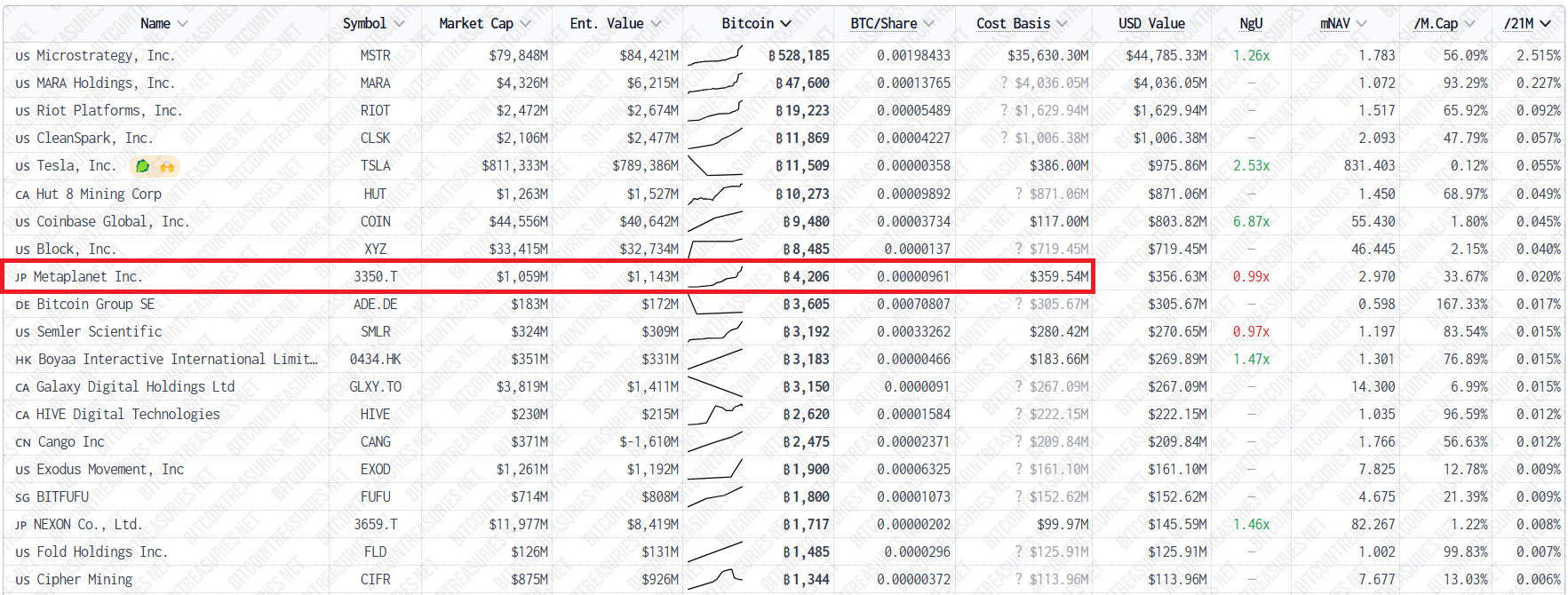Click the 0434.HK ticker symbol
Image resolution: width=1568 pixels, height=595 pixels.
[375, 359]
